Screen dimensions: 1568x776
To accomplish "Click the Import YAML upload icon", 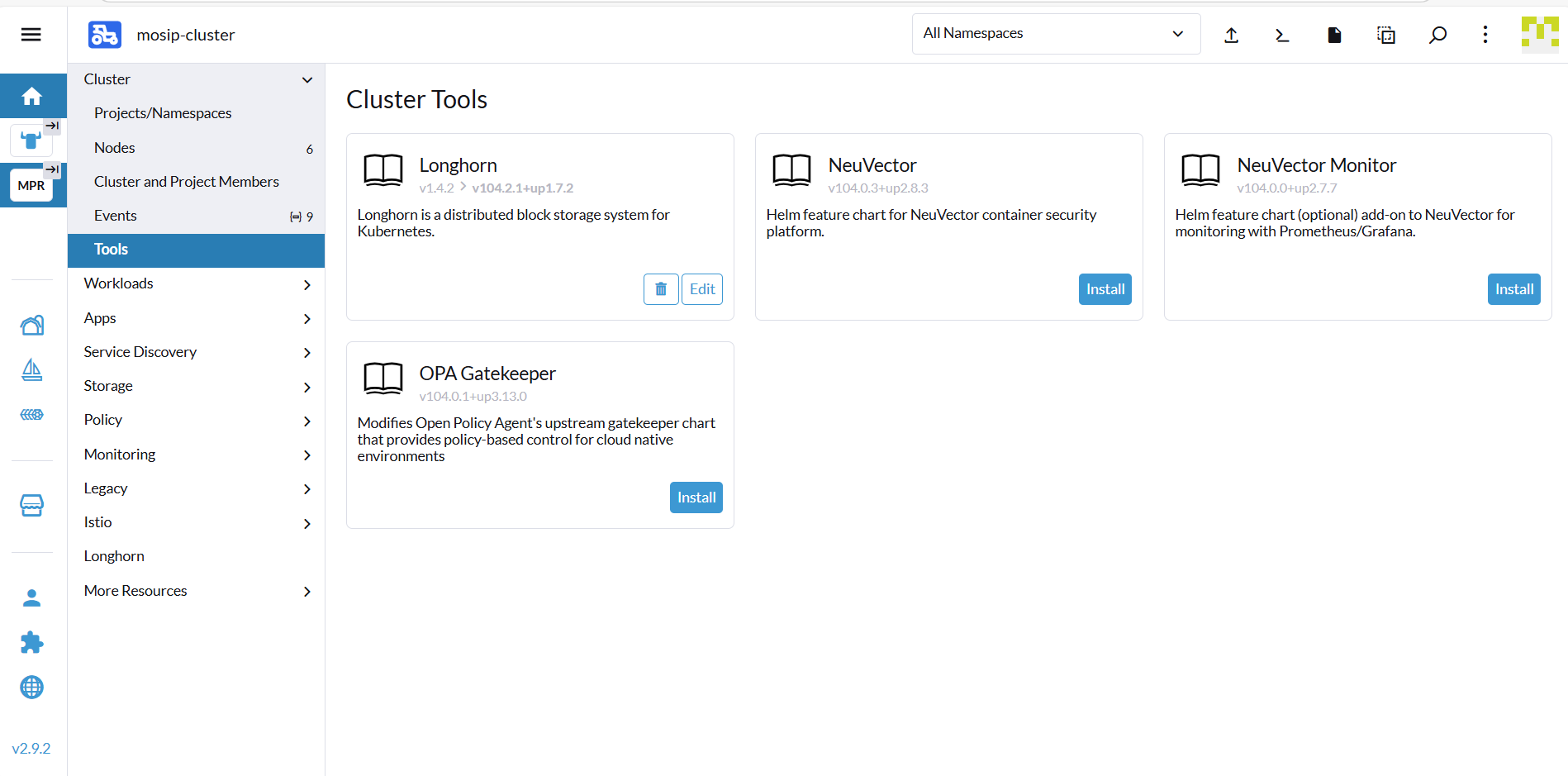I will [x=1231, y=35].
